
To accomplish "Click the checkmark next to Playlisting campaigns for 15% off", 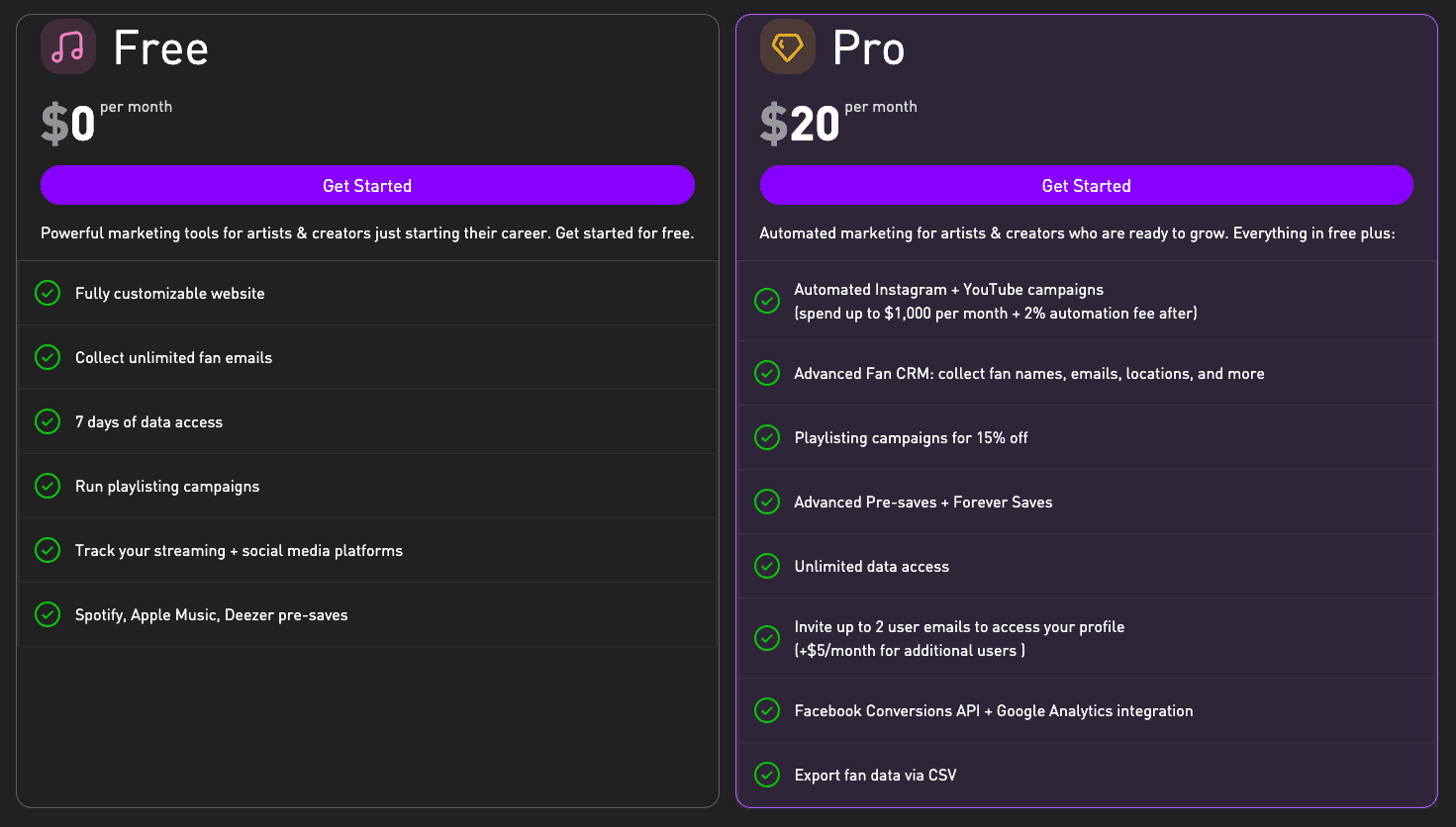I will [767, 437].
